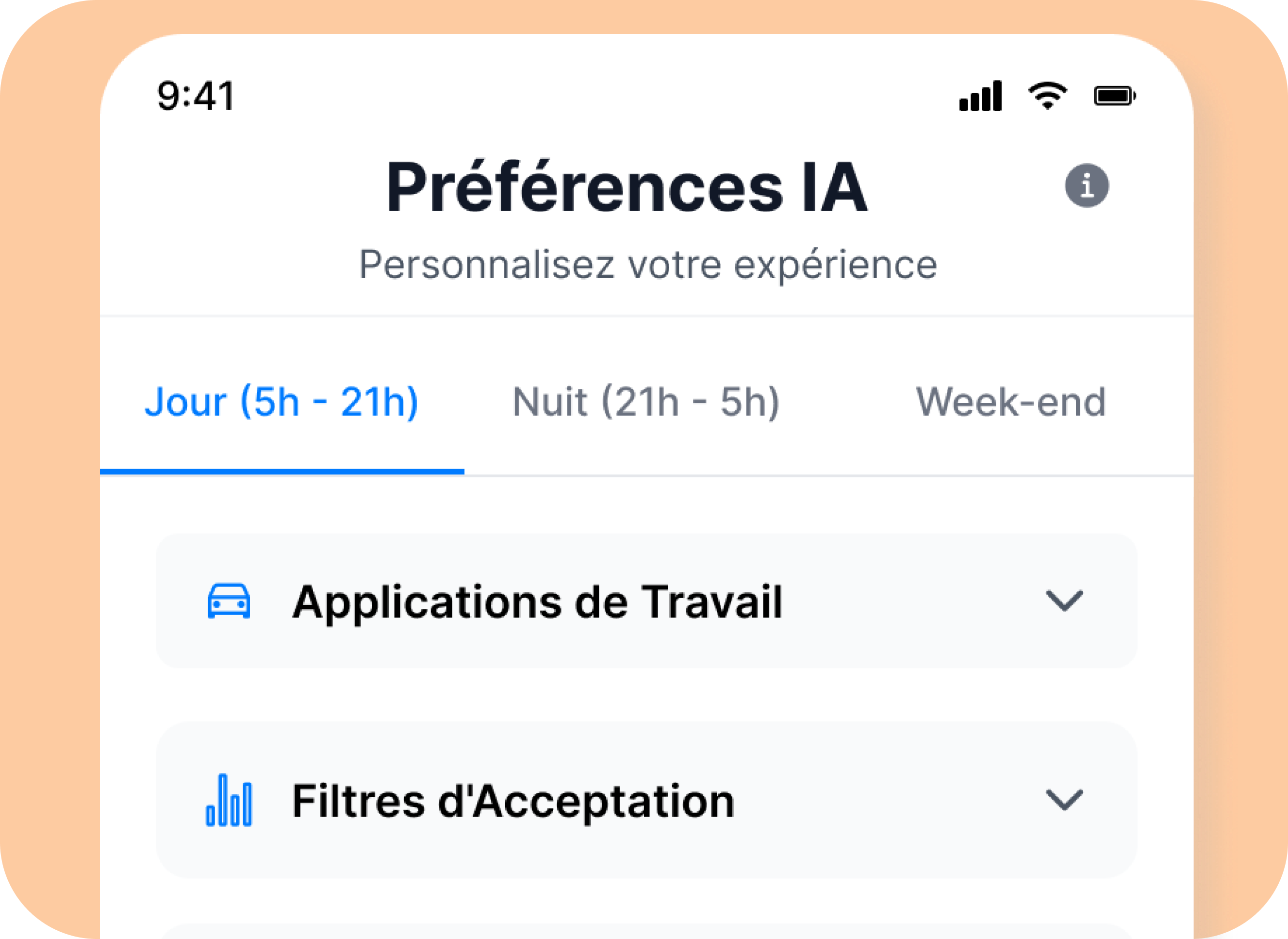
Task: Select the Jour (5h - 21h) tab
Action: point(281,402)
